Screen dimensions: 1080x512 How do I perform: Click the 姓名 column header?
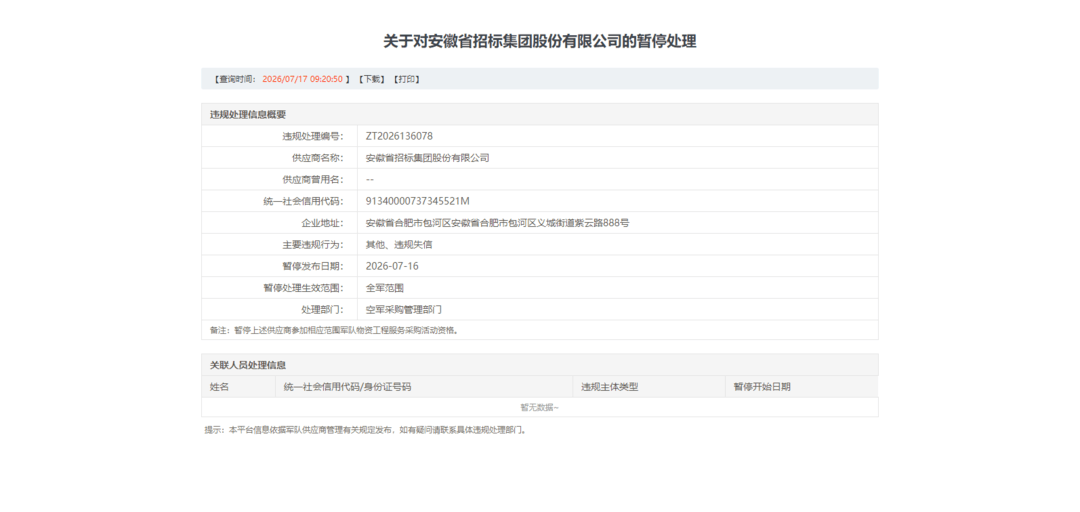click(238, 387)
